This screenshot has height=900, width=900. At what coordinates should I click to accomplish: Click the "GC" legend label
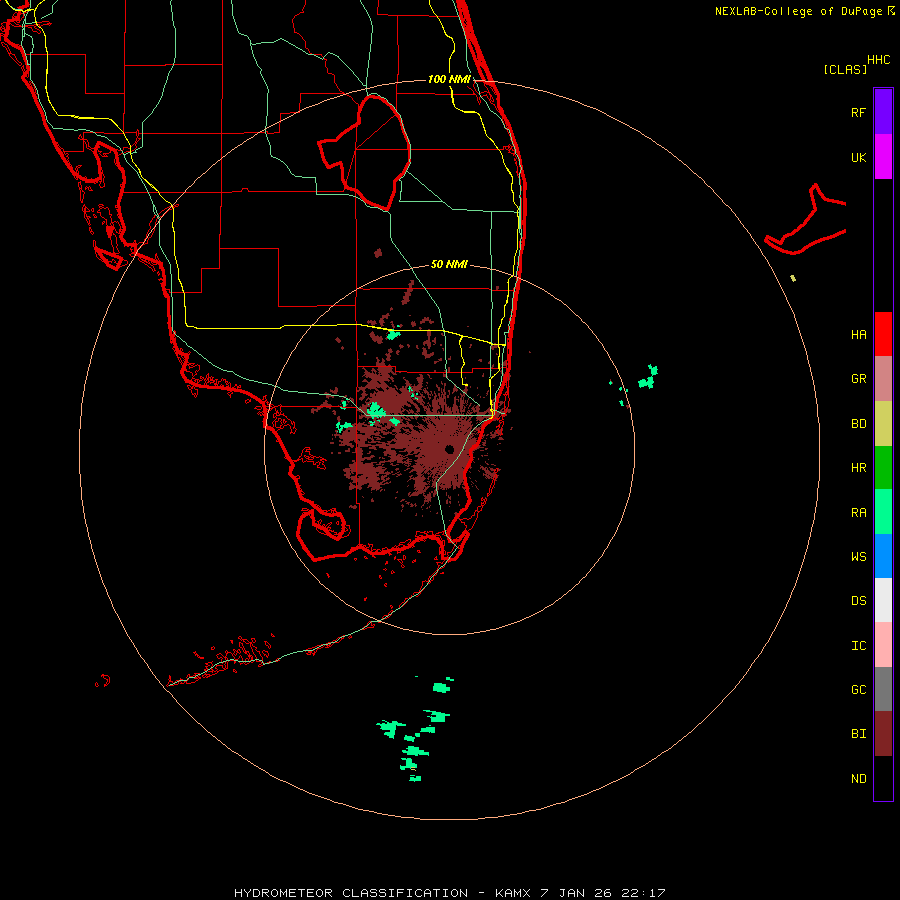859,690
